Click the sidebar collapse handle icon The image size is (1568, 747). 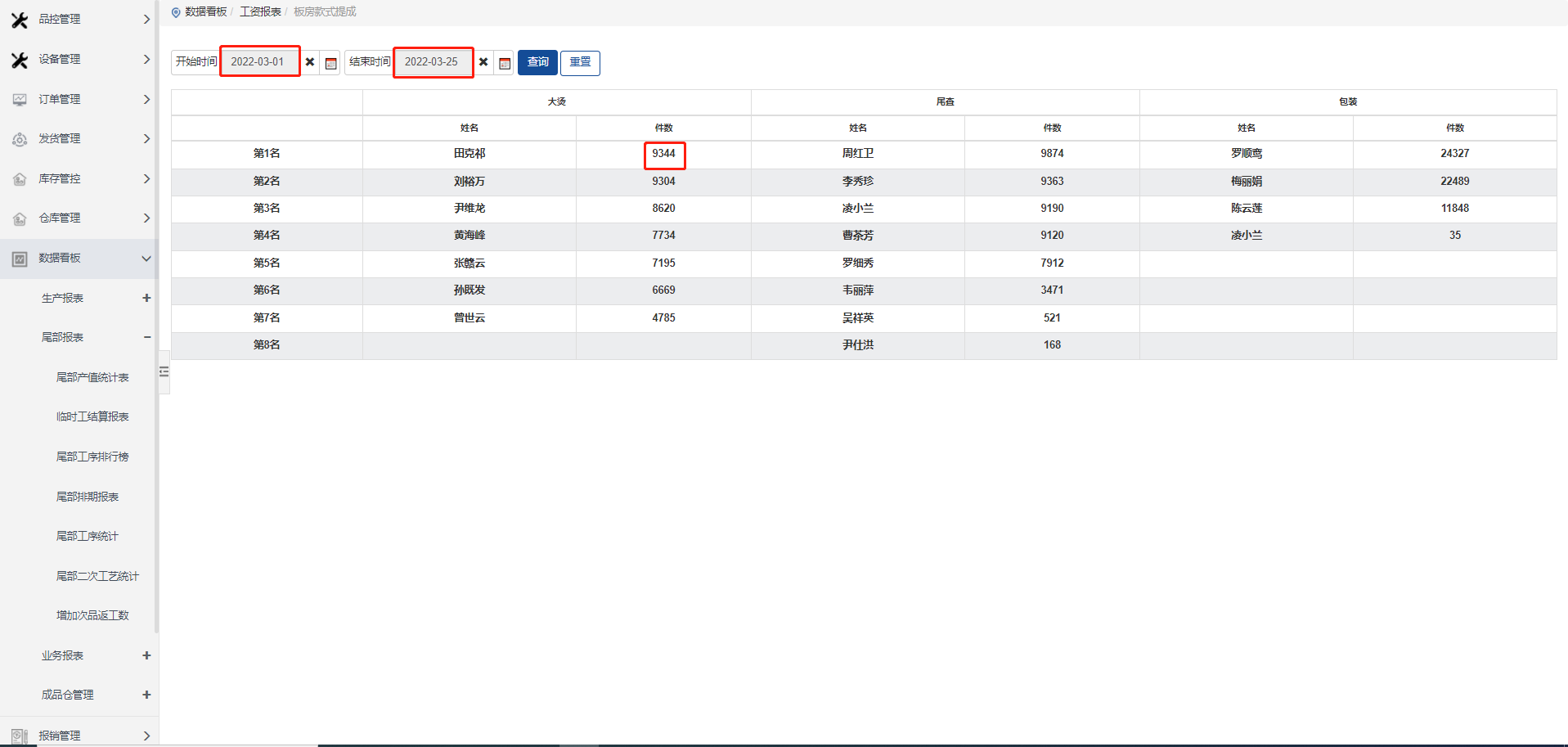pyautogui.click(x=164, y=371)
